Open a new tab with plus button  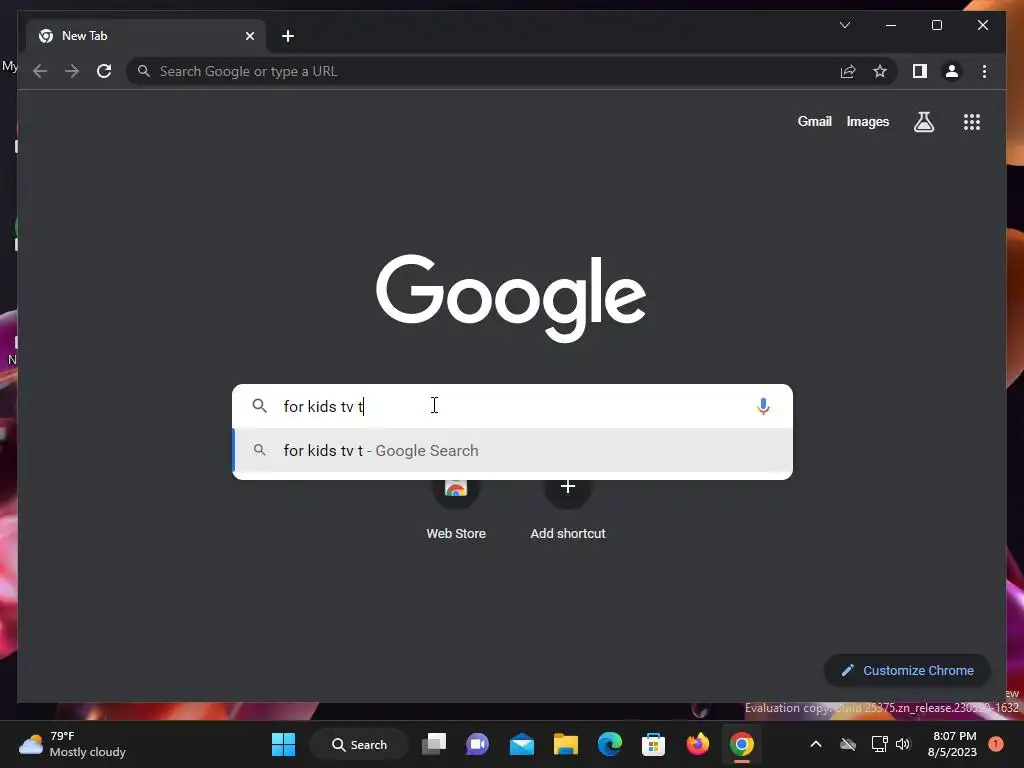pos(288,36)
